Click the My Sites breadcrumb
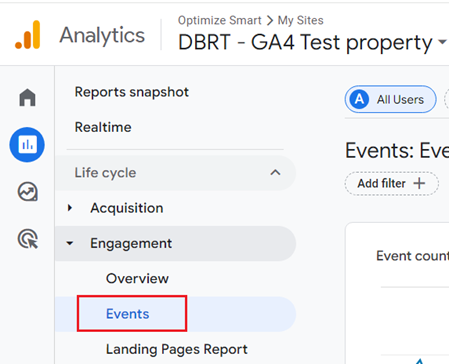 301,21
